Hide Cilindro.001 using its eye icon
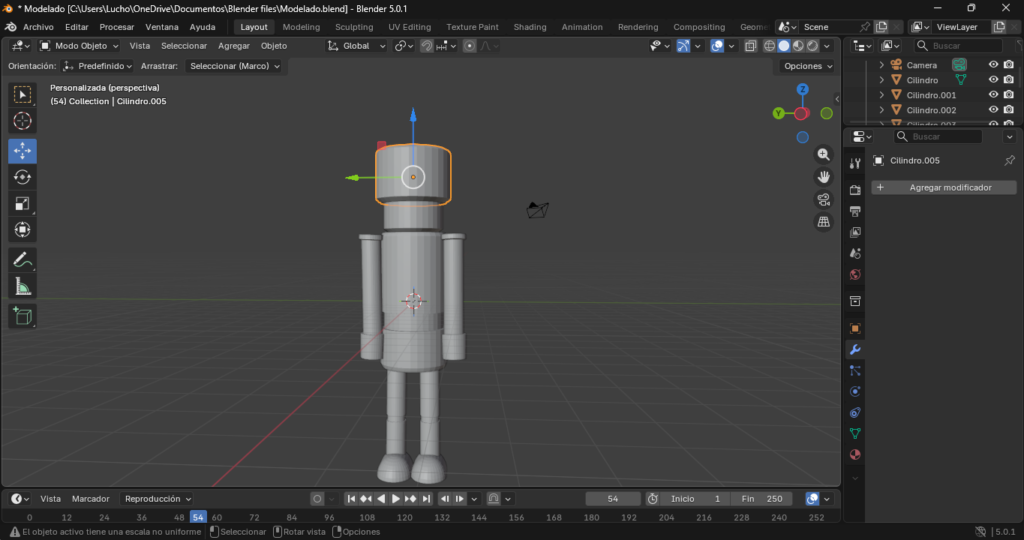 (x=993, y=95)
